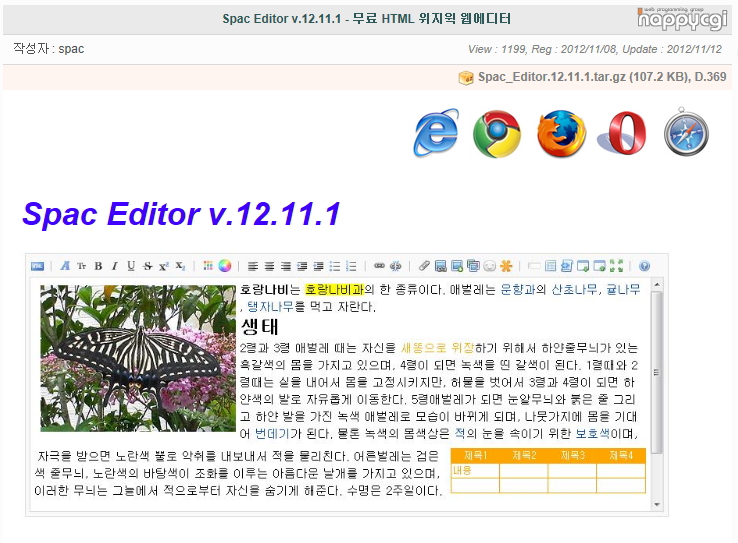Toggle bold formatting
Image resolution: width=738 pixels, height=543 pixels.
[98, 266]
